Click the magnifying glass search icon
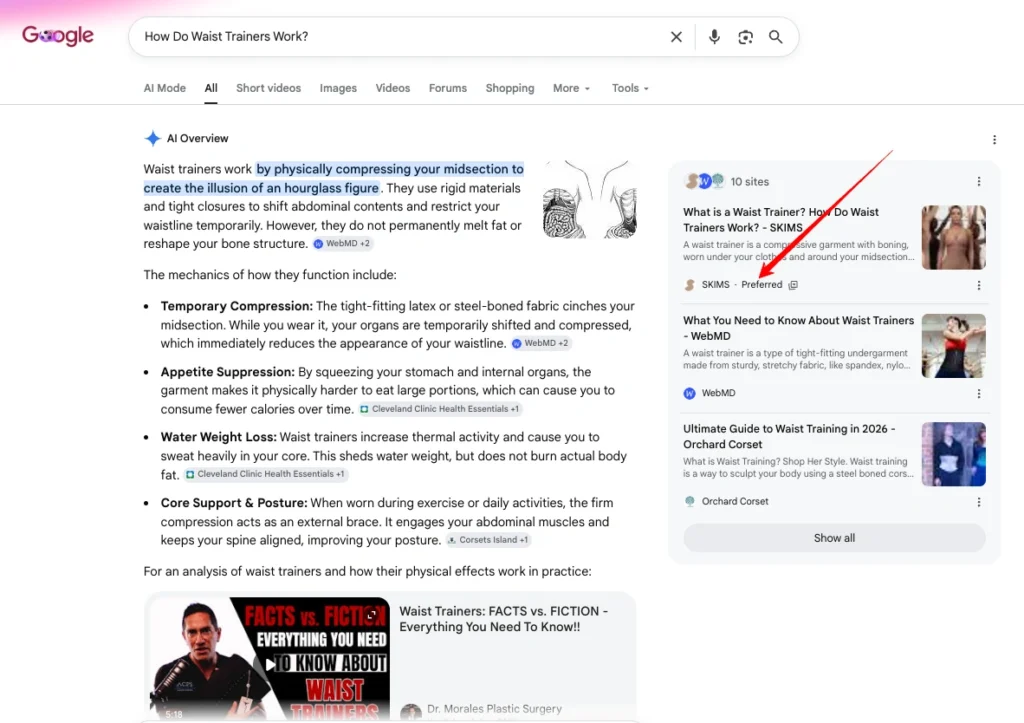Viewport: 1024px width, 723px height. 775,37
